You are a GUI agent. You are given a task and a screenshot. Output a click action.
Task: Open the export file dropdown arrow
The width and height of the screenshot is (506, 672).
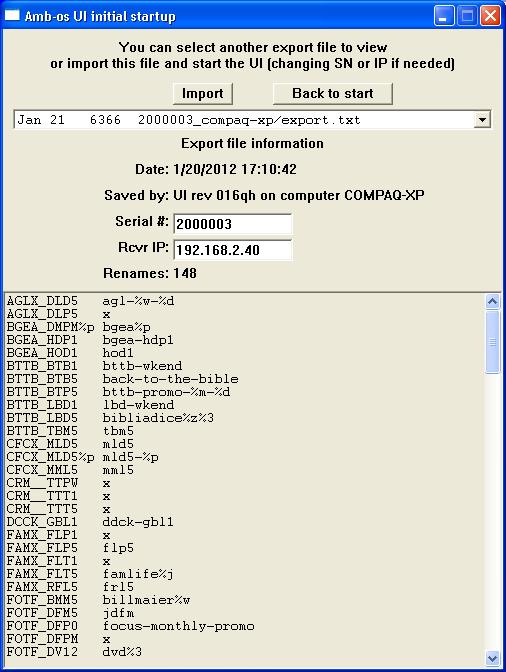coord(482,120)
